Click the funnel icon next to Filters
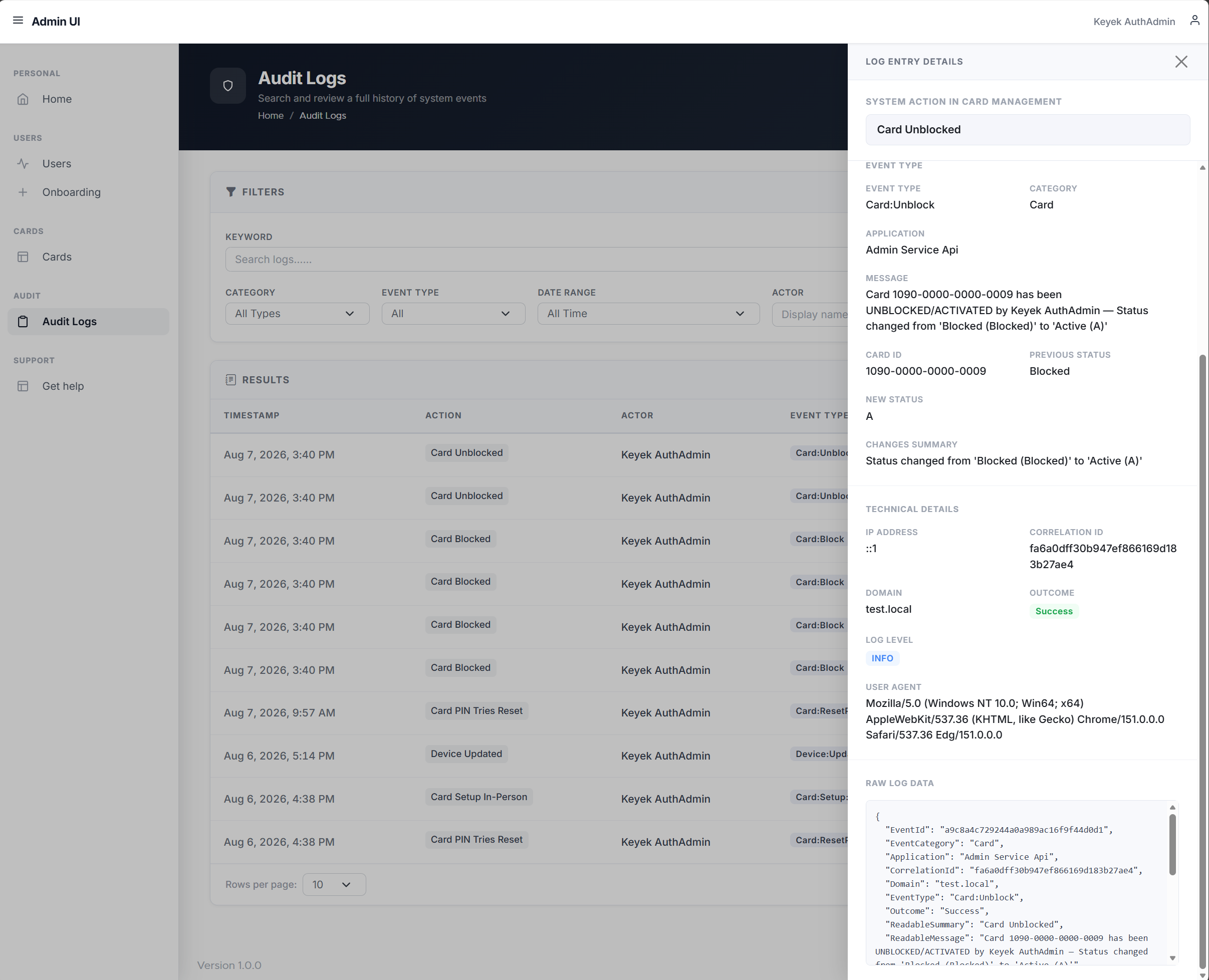Viewport: 1209px width, 980px height. click(231, 192)
